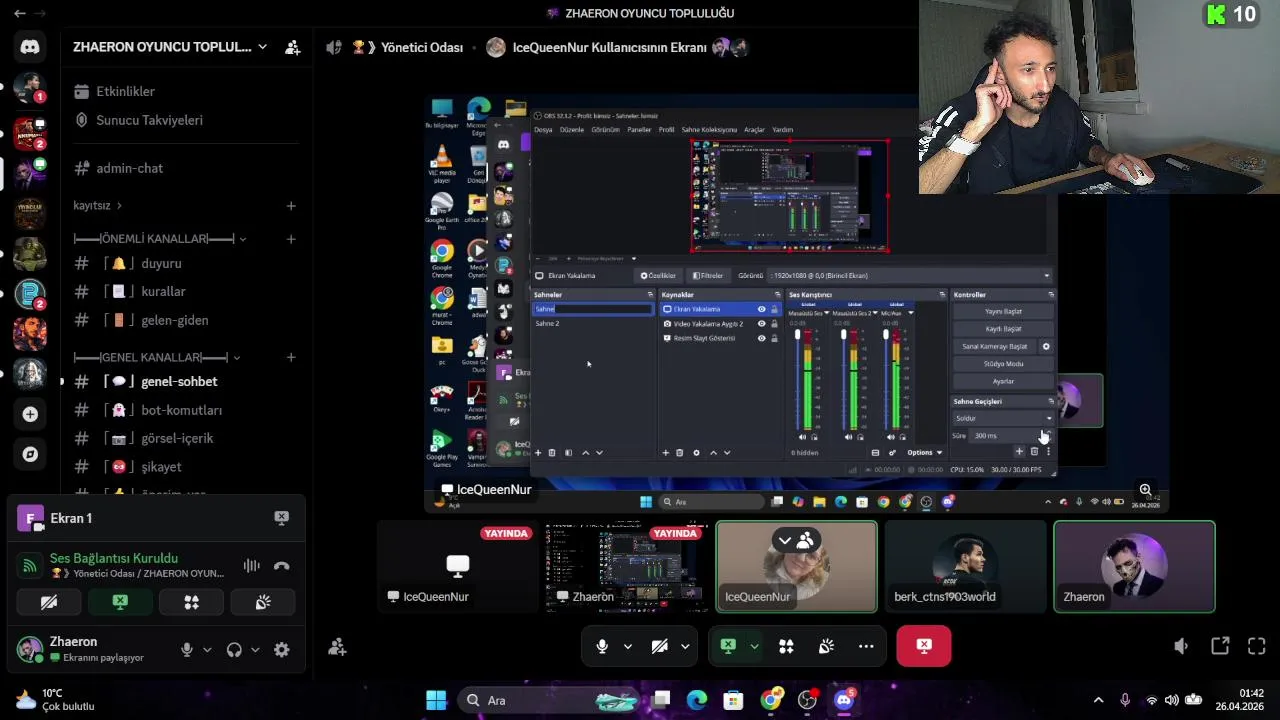Mute the microphone in the call controls
The width and height of the screenshot is (1280, 720).
602,647
